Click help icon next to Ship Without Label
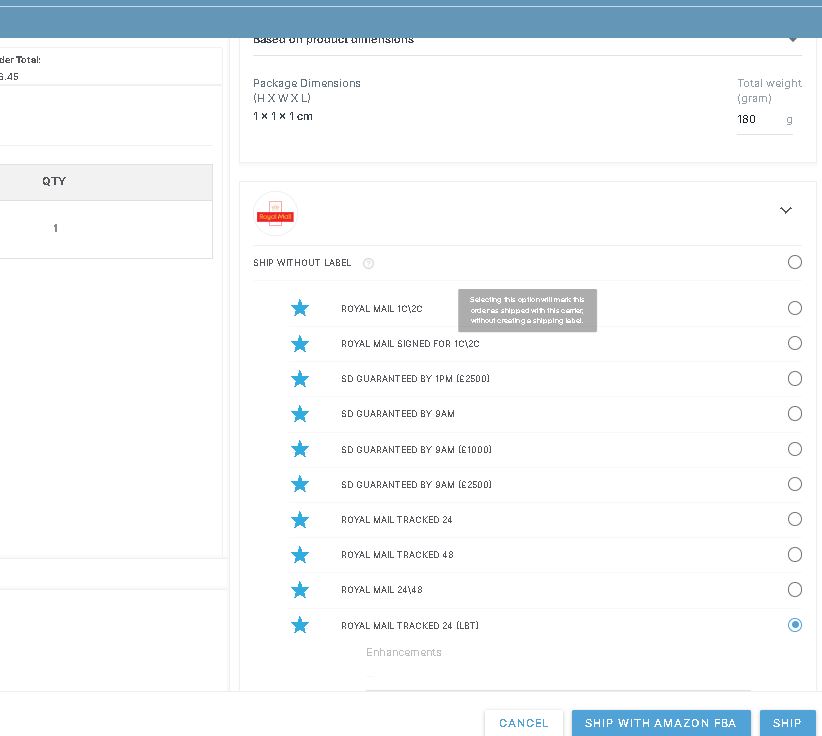The width and height of the screenshot is (822, 736). pos(369,263)
